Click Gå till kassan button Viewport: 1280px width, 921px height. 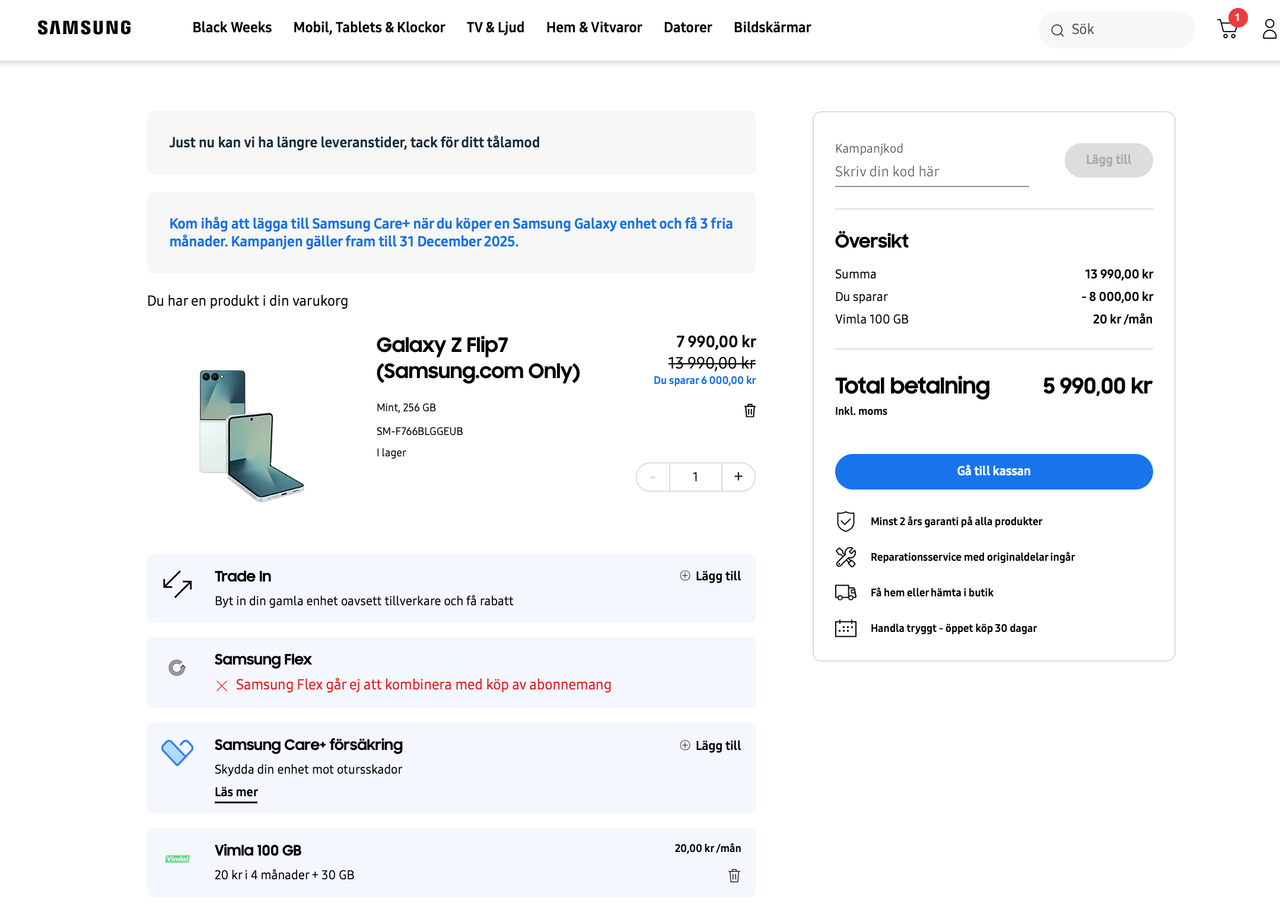pos(993,471)
